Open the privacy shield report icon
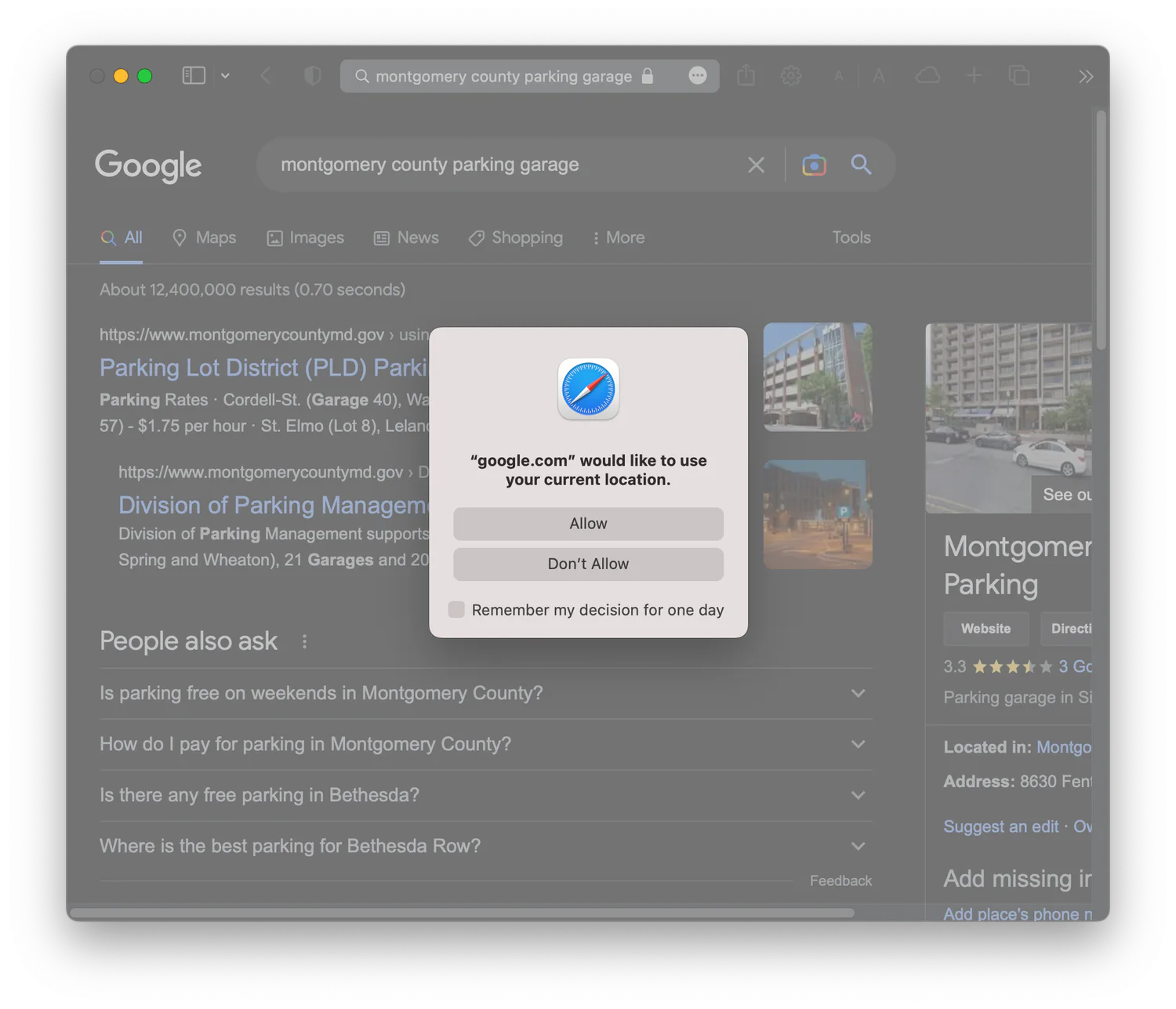1176x1009 pixels. (313, 76)
